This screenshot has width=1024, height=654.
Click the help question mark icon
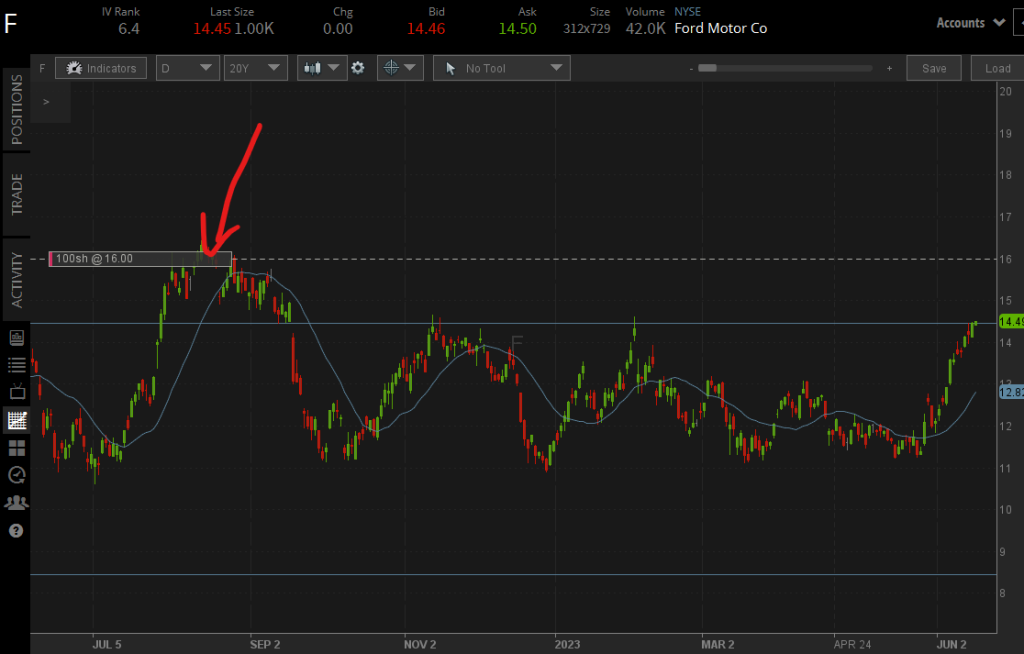pyautogui.click(x=16, y=530)
